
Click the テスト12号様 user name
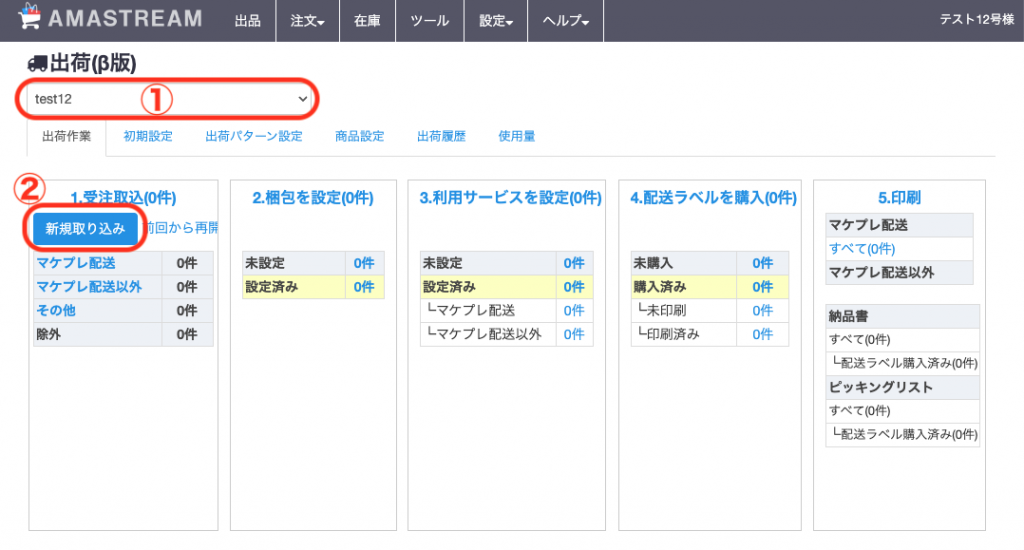point(976,20)
